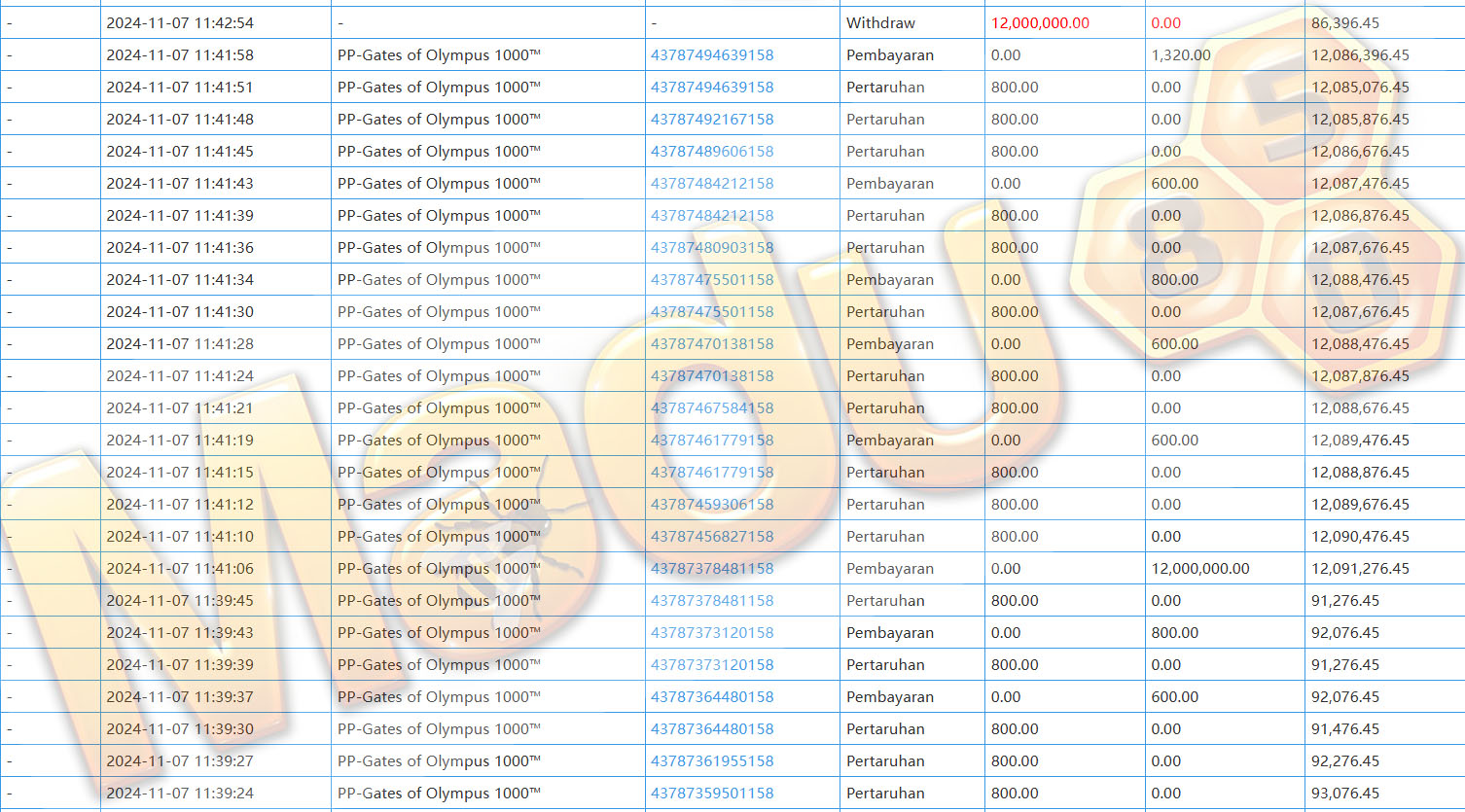Open link 43787475501158 in the 11:41:30 row
Screen dimensions: 1465x812
712,312
